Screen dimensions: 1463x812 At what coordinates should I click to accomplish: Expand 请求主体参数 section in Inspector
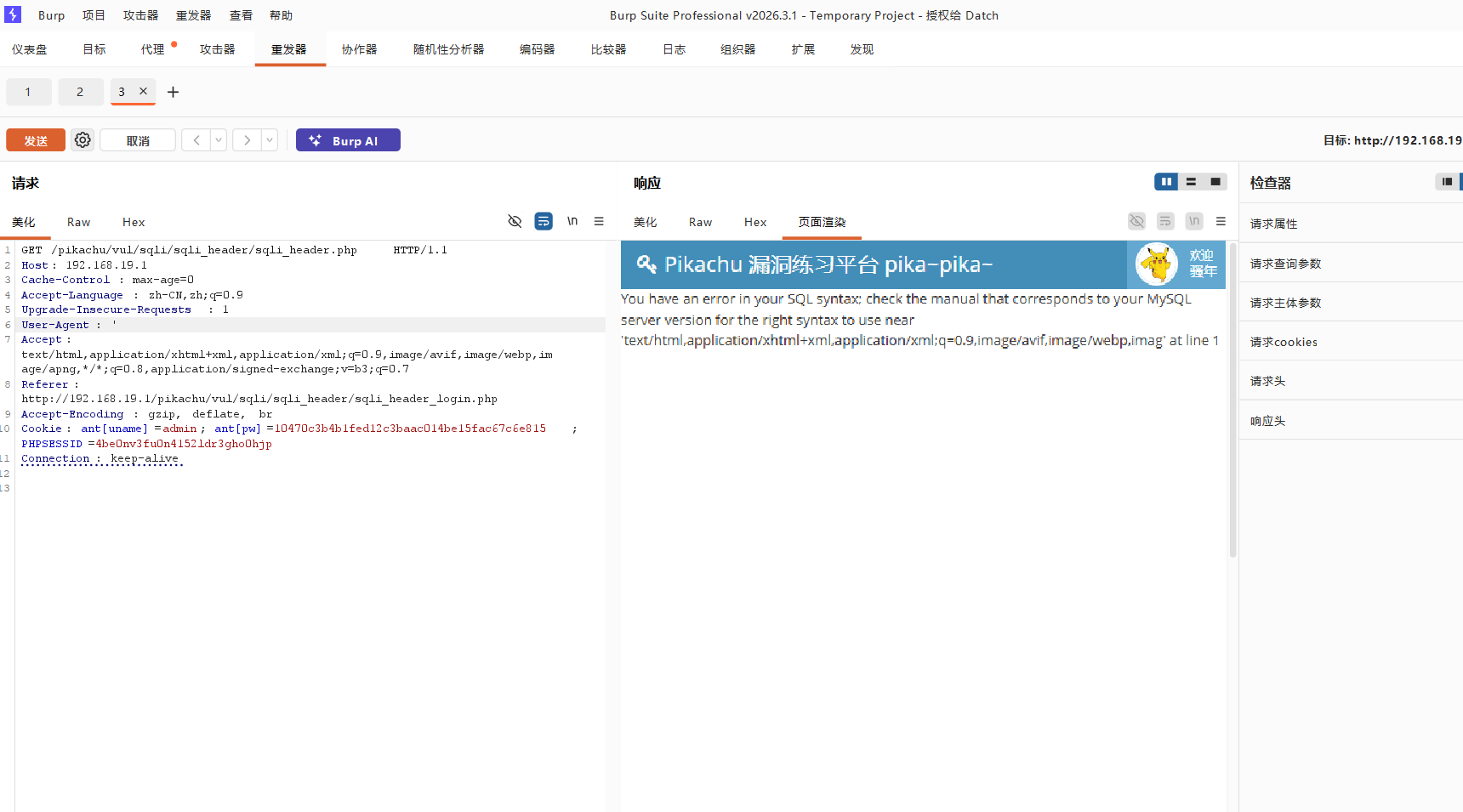(x=1351, y=303)
